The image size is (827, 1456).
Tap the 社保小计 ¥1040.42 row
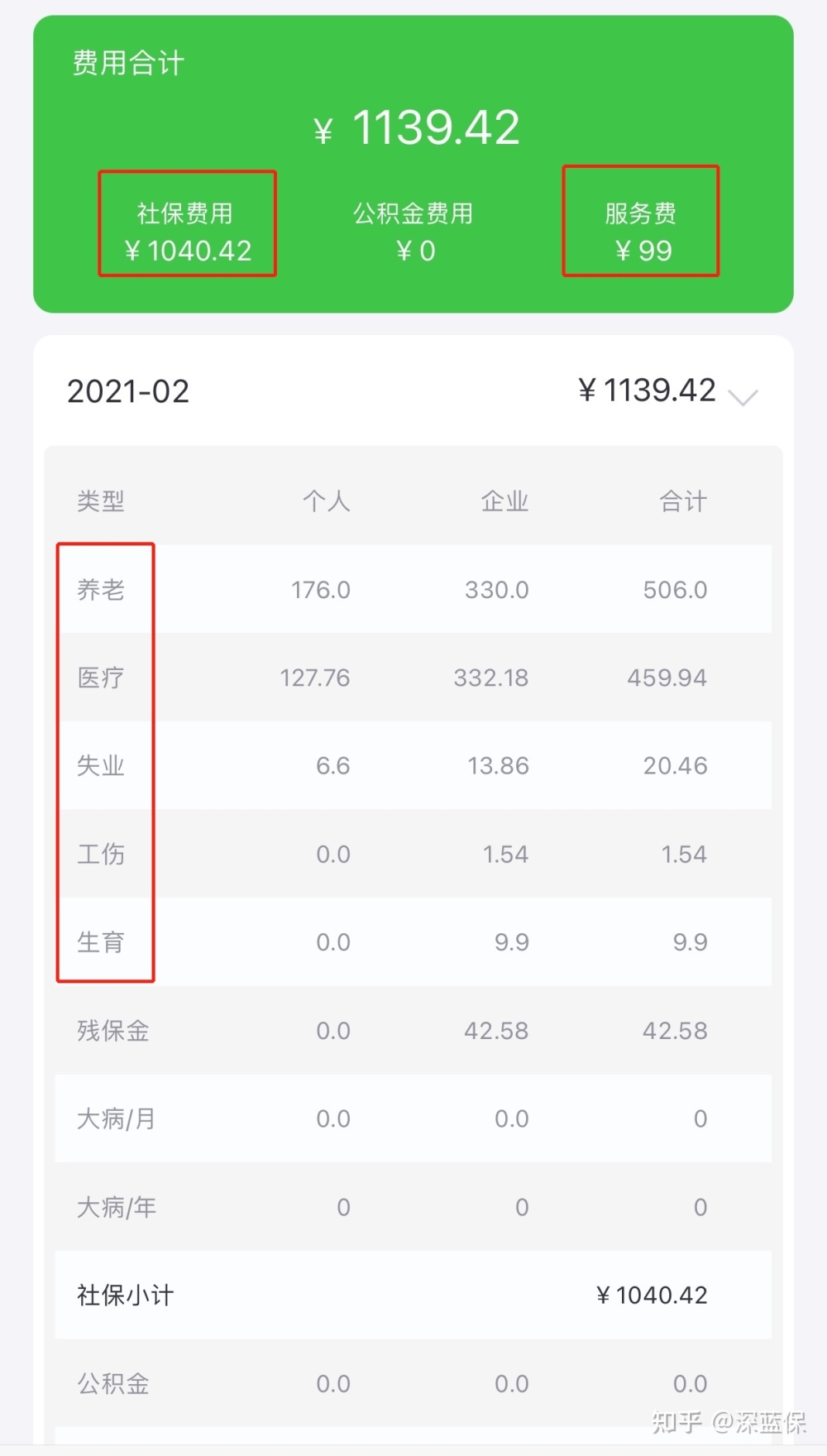tap(413, 1295)
